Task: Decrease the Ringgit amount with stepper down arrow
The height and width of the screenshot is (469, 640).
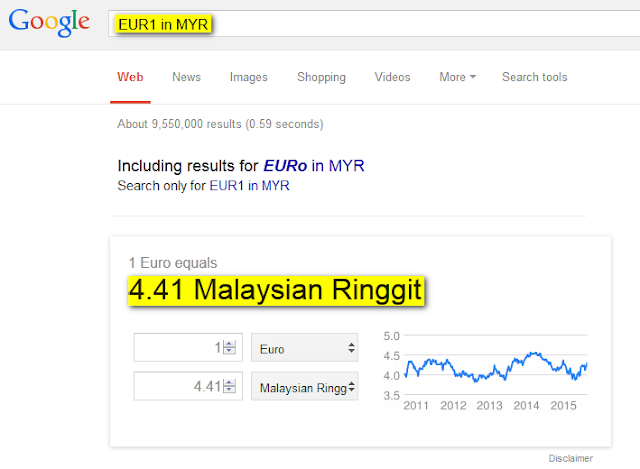Action: point(229,389)
